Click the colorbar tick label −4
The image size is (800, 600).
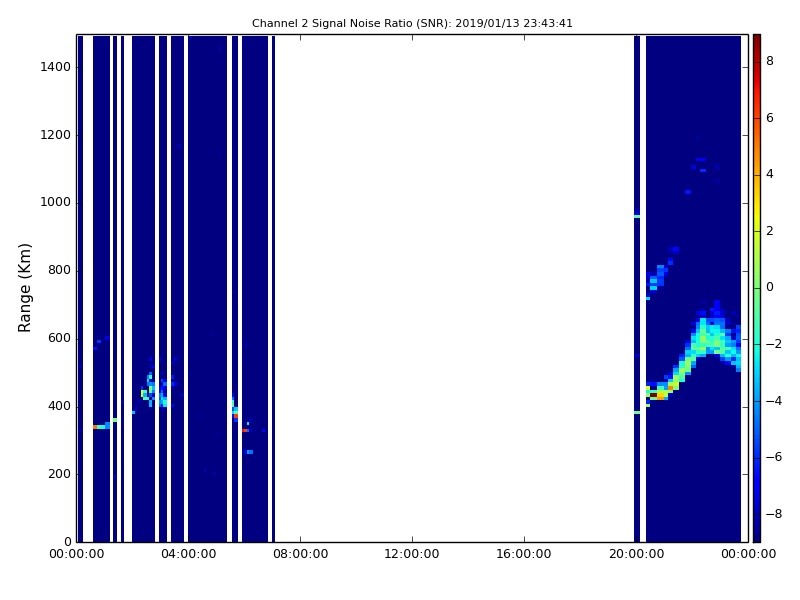click(773, 401)
